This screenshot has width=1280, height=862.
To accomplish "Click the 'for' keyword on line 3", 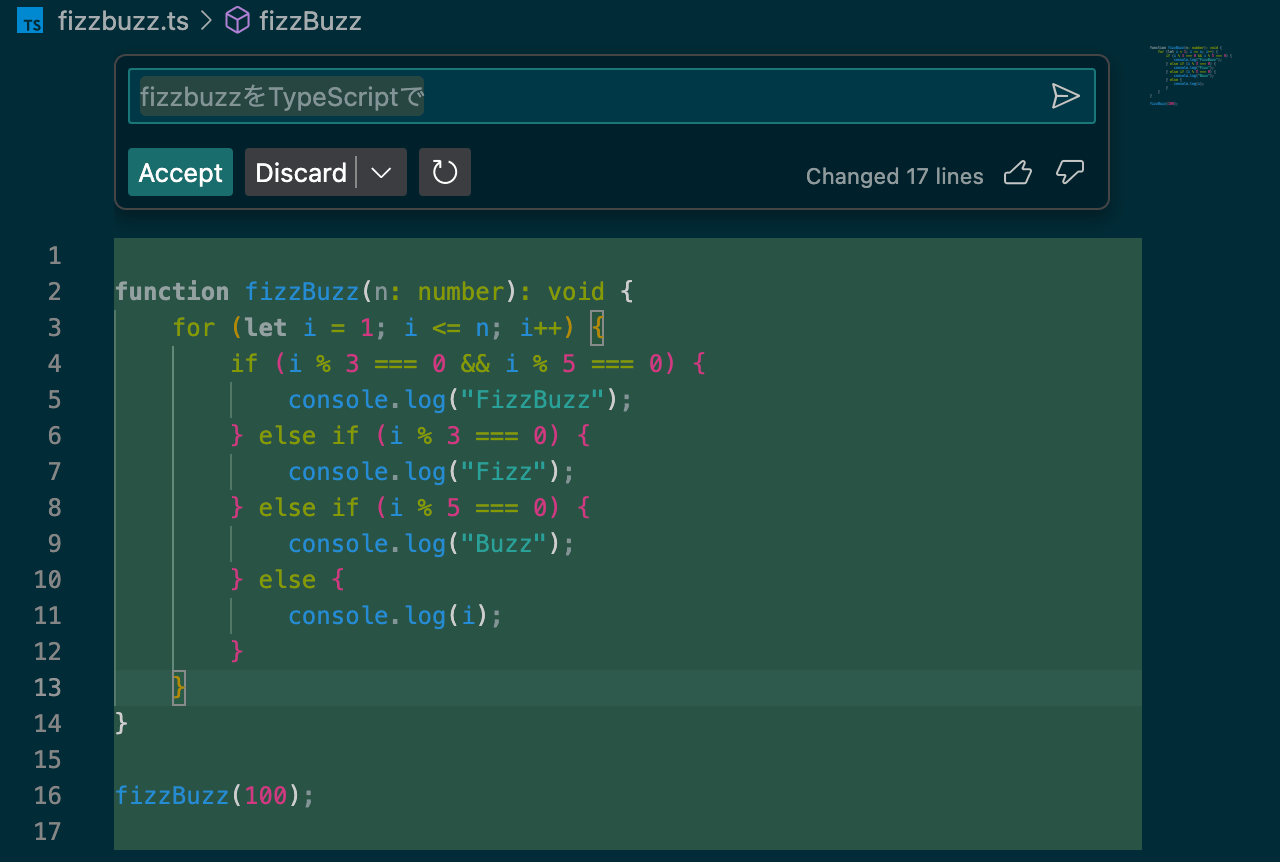I will pos(194,328).
